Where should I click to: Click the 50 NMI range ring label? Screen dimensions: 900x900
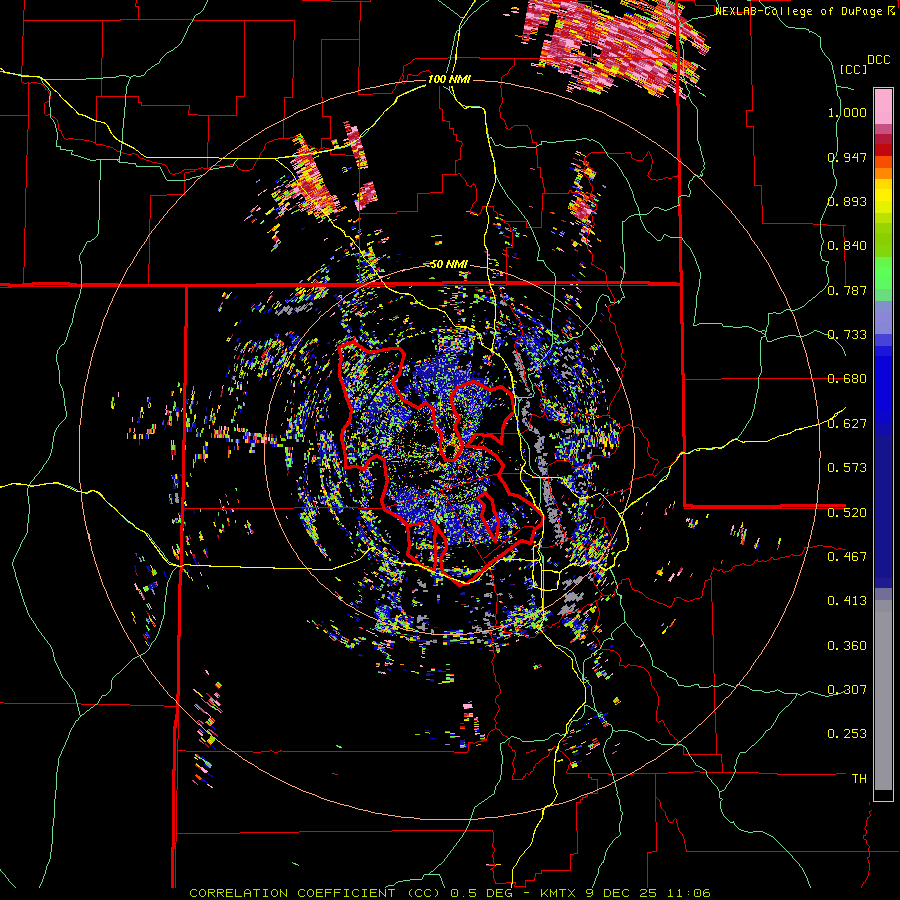449,264
